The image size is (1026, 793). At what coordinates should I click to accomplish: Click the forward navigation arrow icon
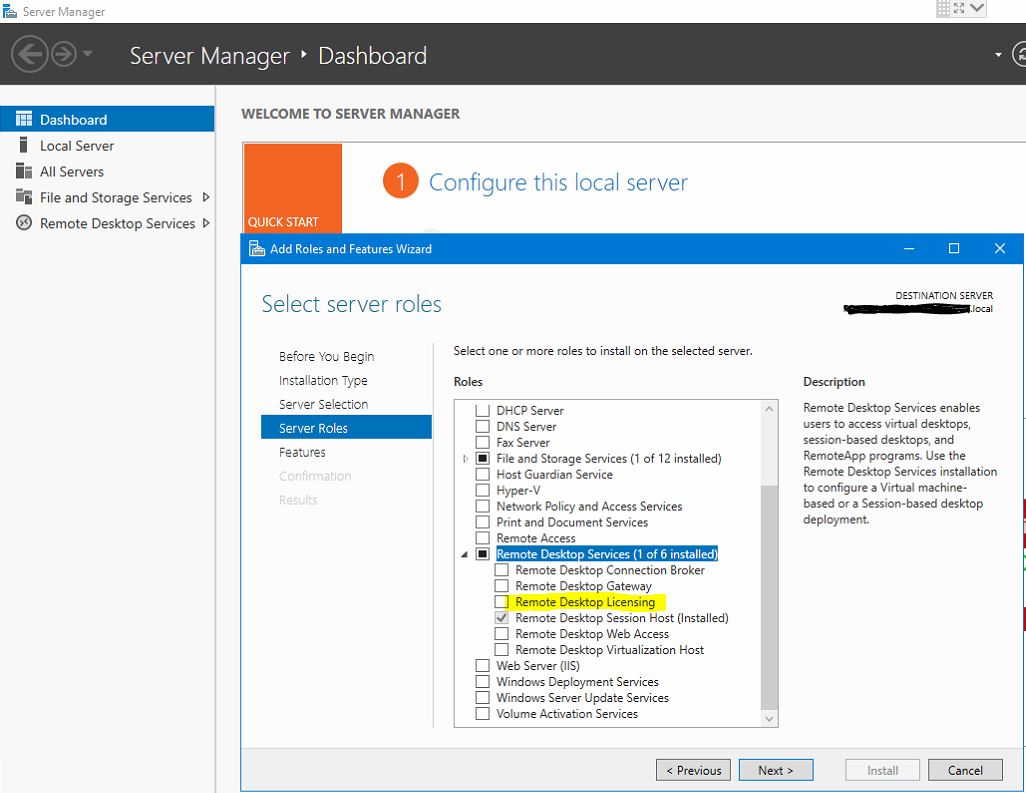coord(64,55)
